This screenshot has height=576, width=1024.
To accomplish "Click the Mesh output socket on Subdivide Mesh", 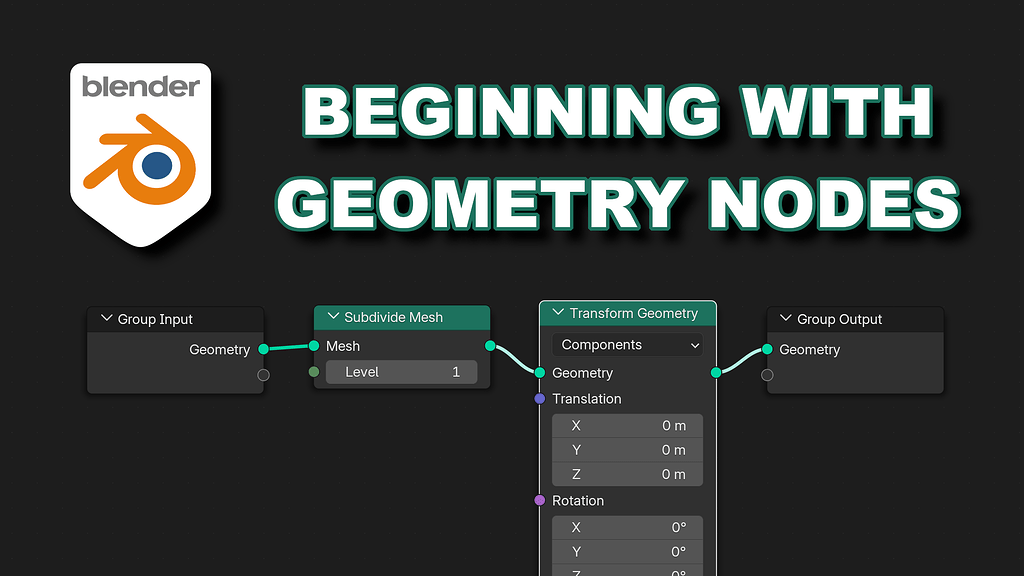I will 490,345.
